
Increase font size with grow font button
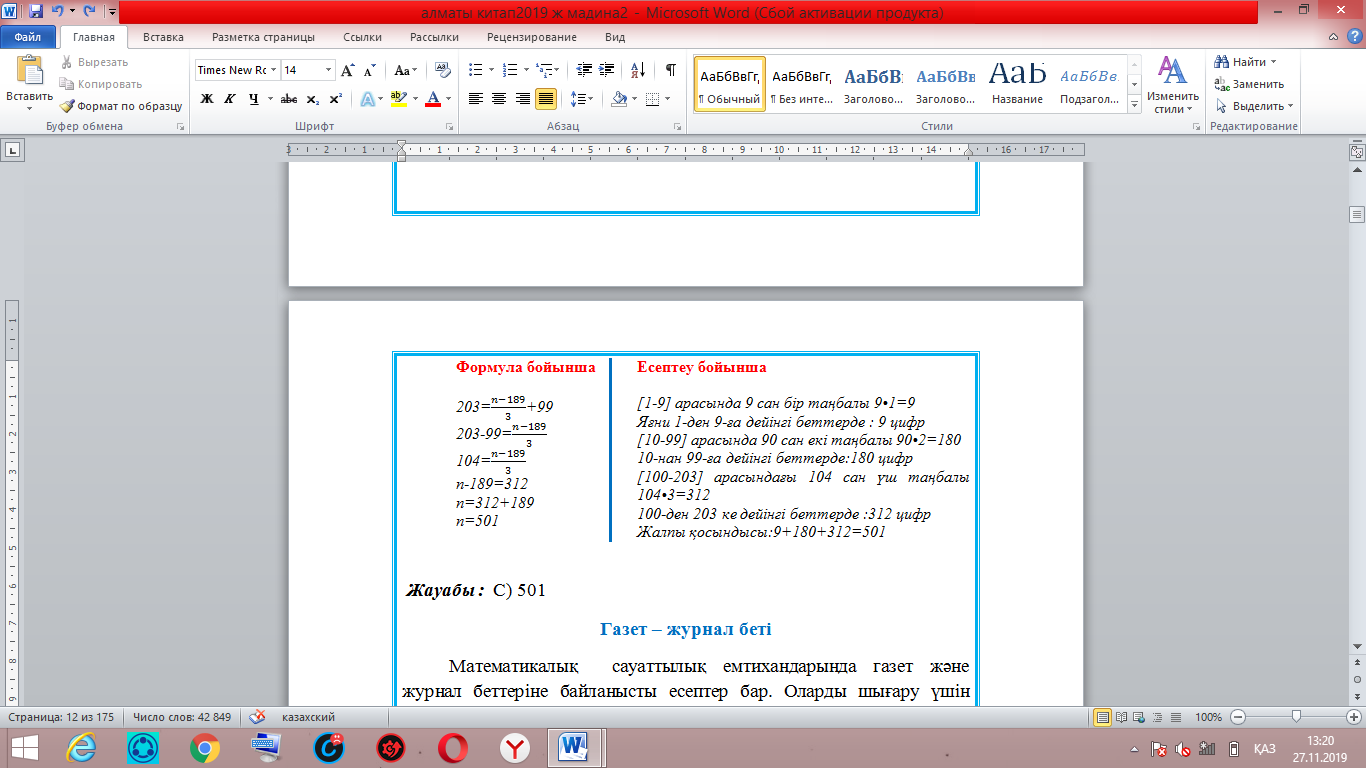pos(348,70)
